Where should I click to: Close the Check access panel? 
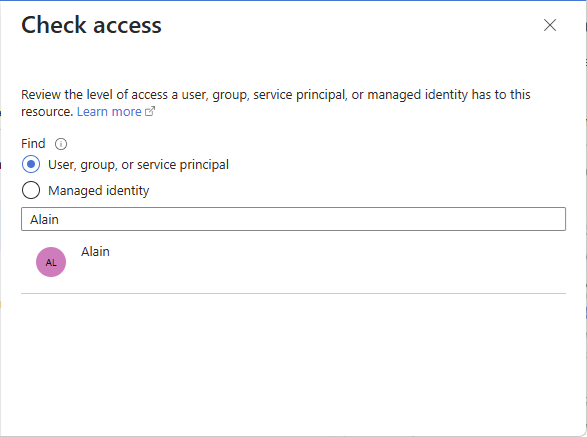pos(550,25)
